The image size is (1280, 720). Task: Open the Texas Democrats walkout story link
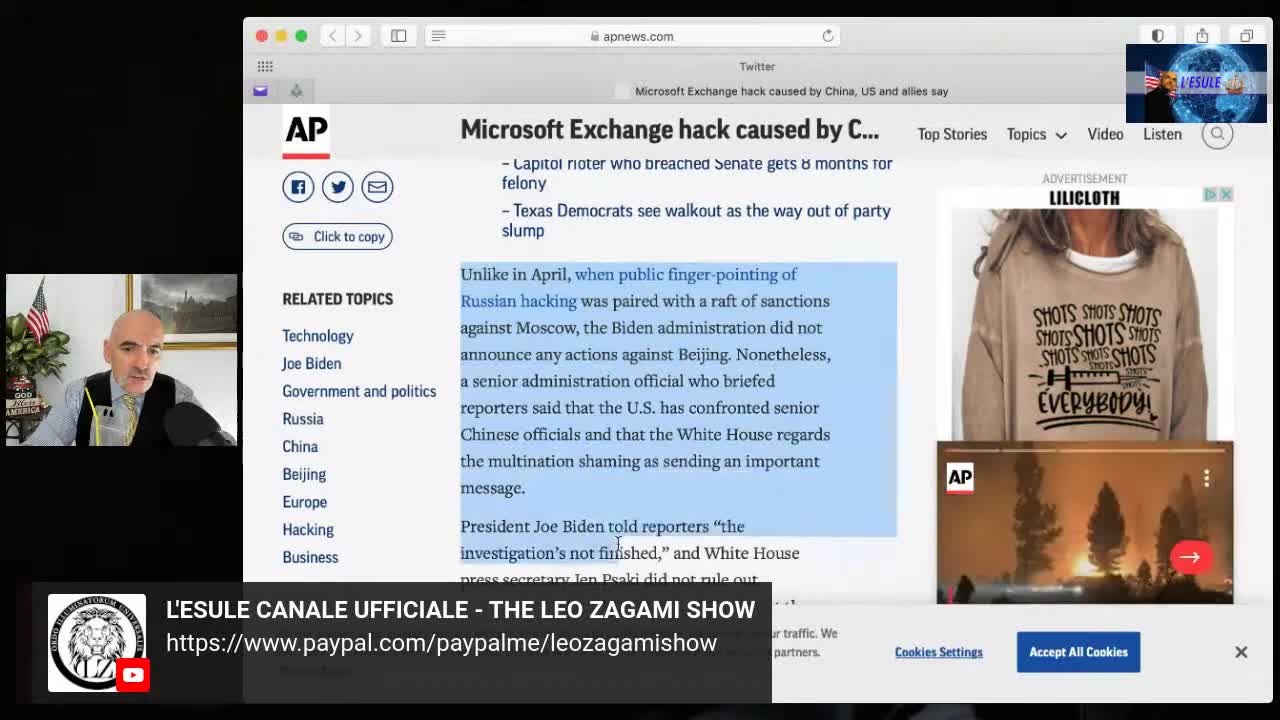coord(695,220)
